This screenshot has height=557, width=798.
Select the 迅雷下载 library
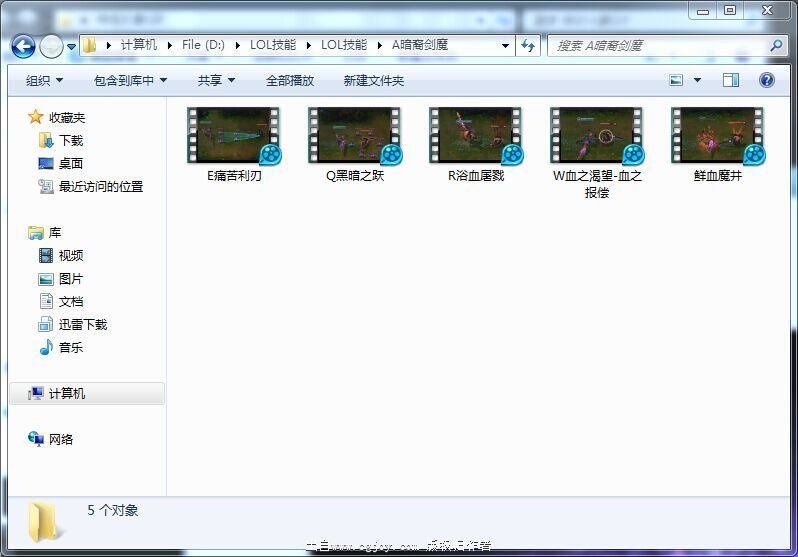pyautogui.click(x=82, y=325)
